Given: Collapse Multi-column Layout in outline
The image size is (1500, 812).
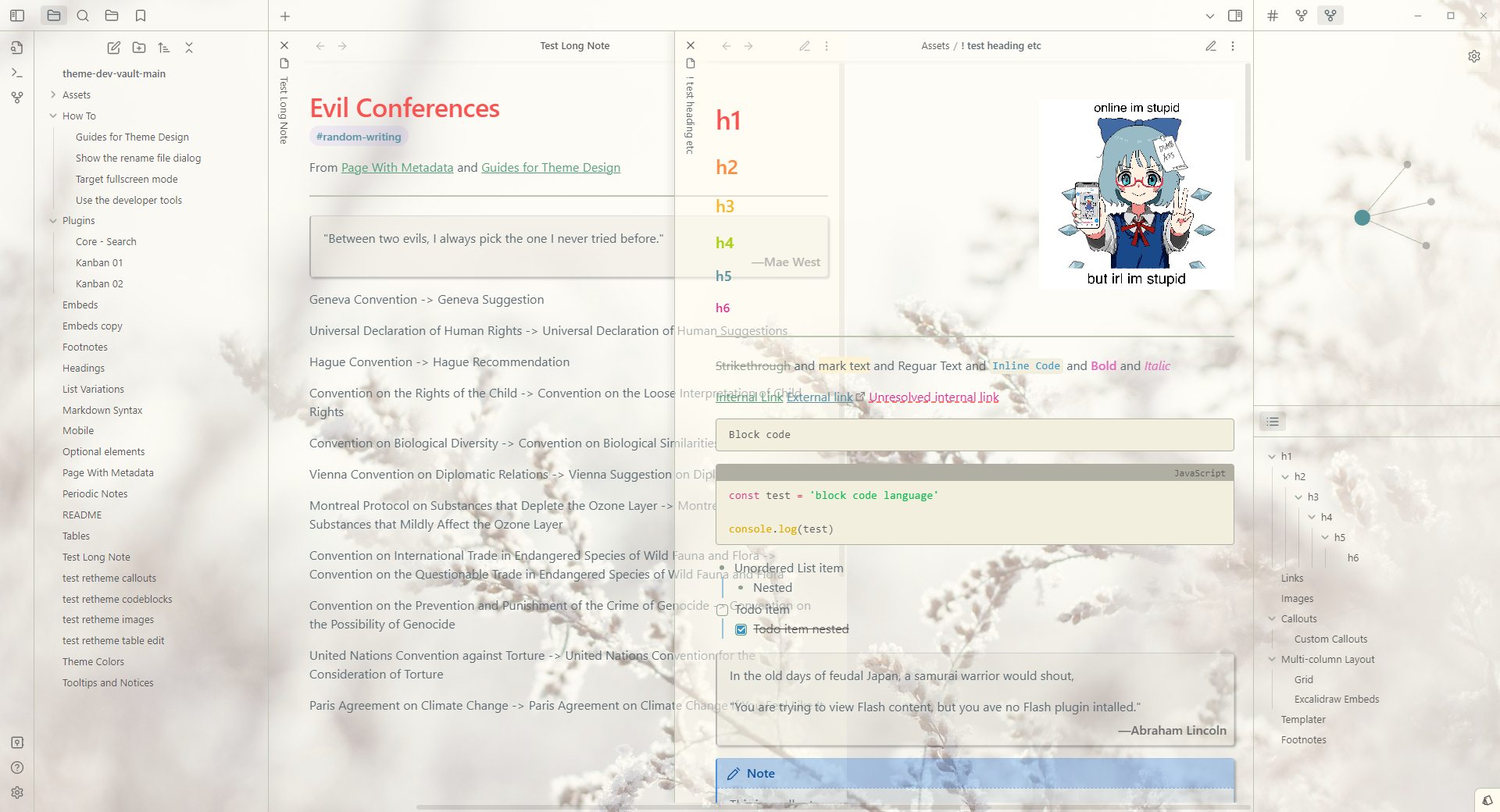Looking at the screenshot, I should [x=1272, y=659].
